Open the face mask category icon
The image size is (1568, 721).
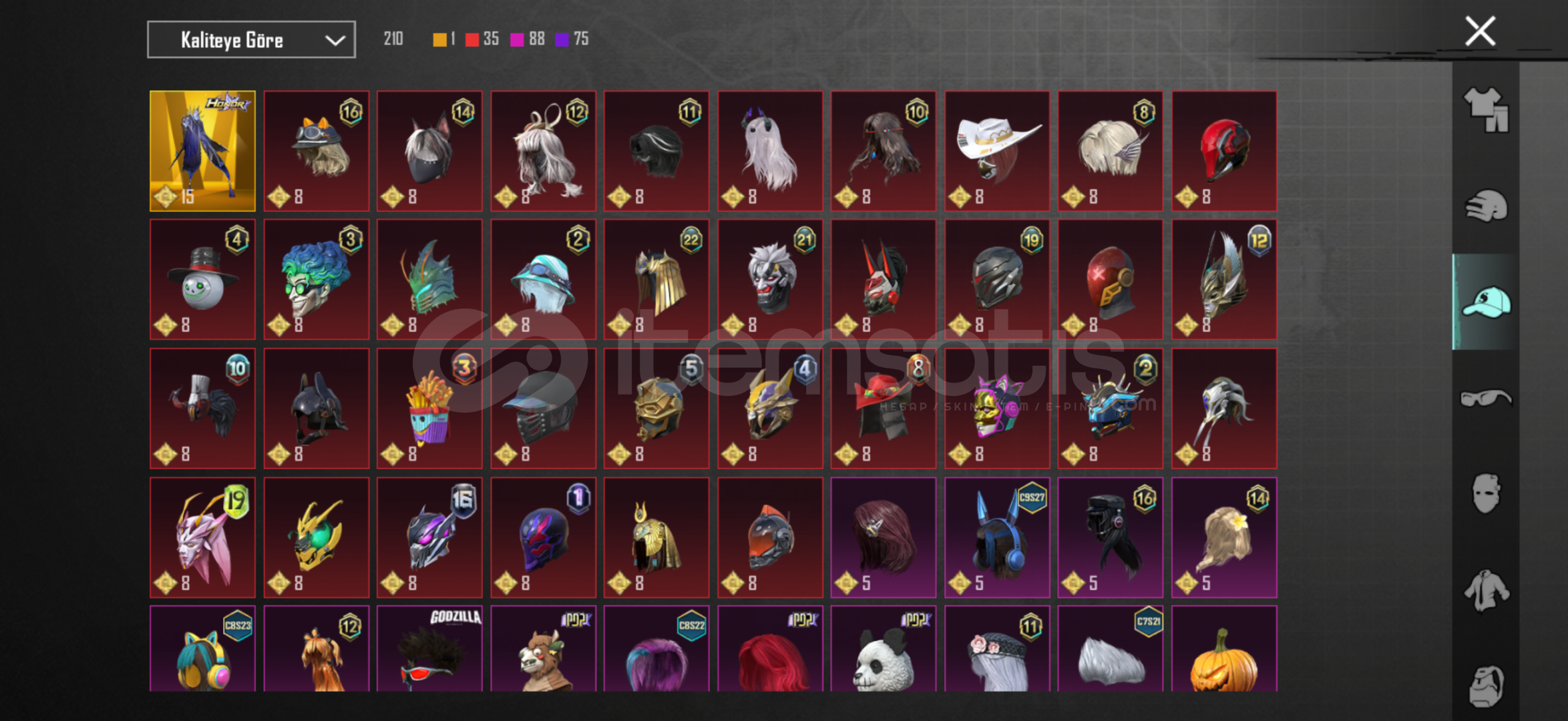tap(1486, 493)
